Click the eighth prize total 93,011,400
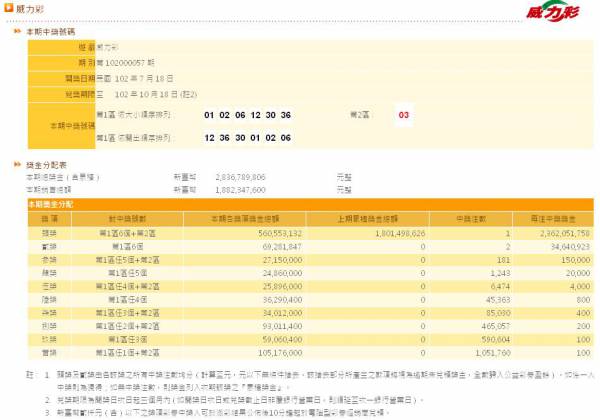 coord(282,326)
